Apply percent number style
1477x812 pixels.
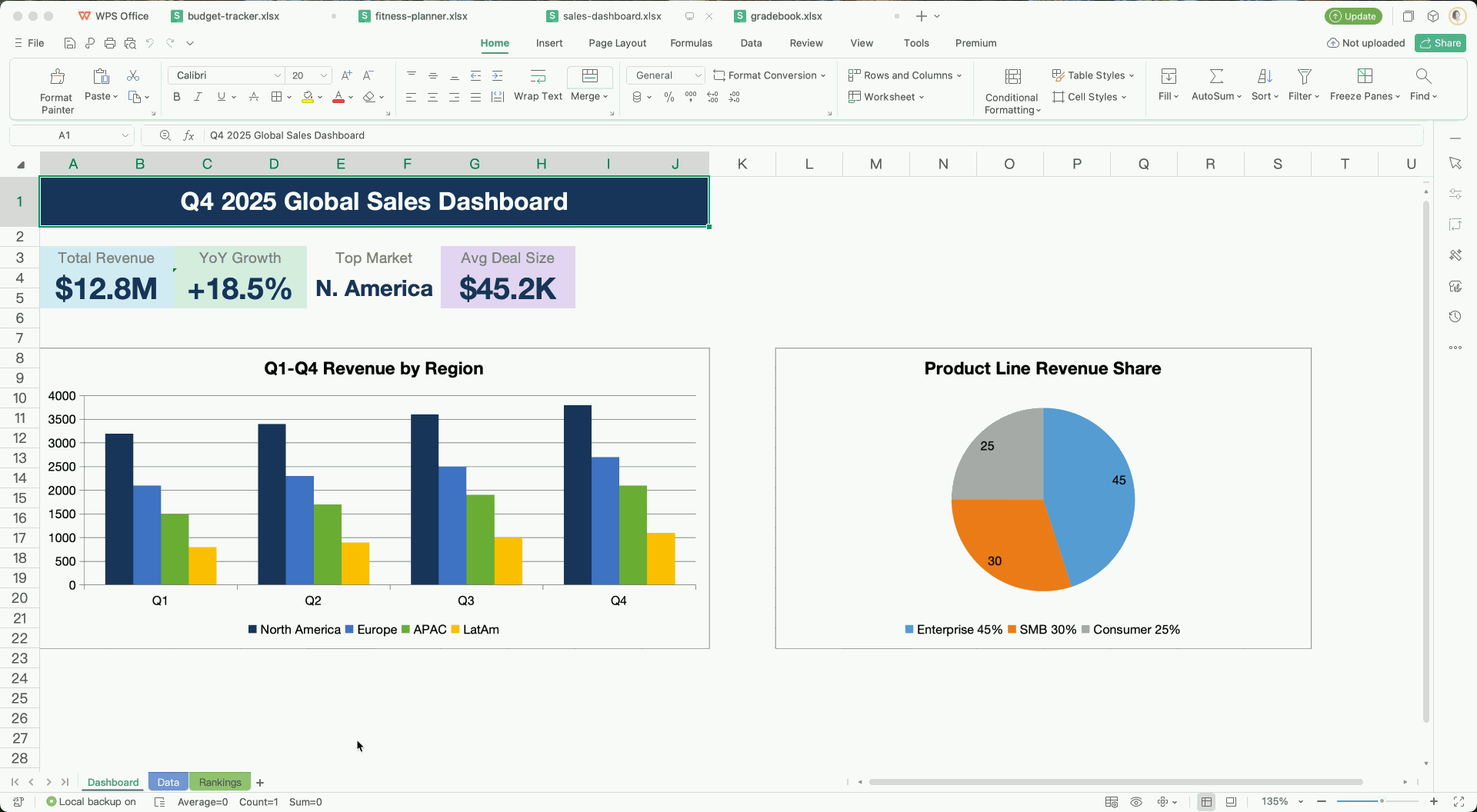coord(668,97)
